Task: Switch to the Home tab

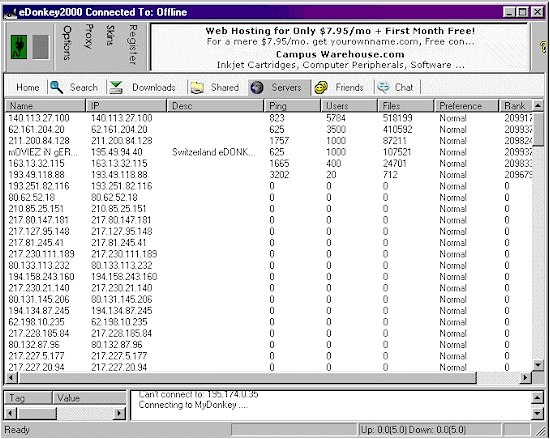Action: (27, 87)
